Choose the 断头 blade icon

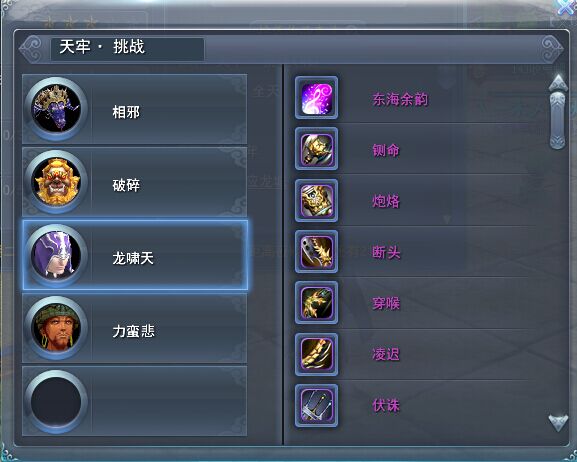click(316, 252)
